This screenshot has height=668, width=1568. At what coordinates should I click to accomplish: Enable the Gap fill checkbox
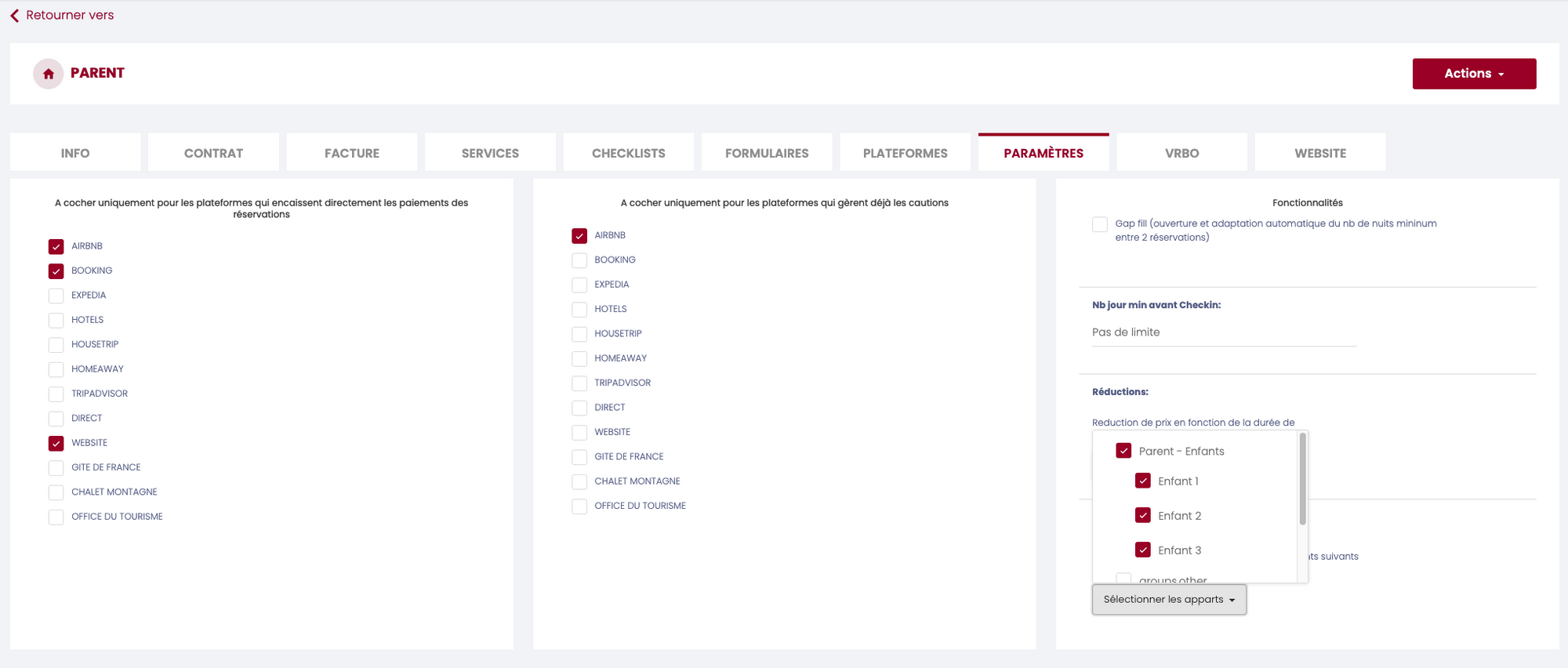coord(1100,224)
